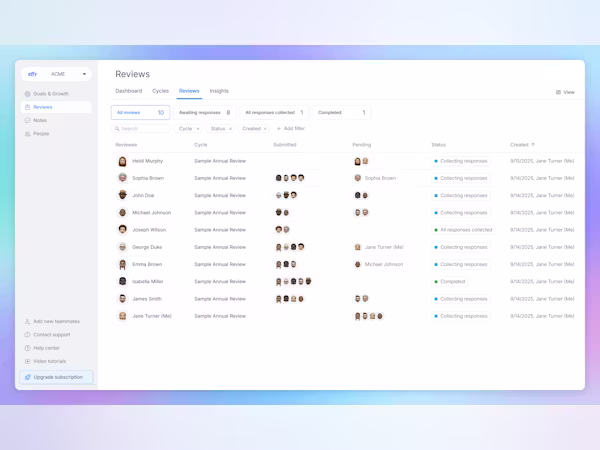Image resolution: width=600 pixels, height=450 pixels.
Task: Click Heidi Murphy's pending reviewer avatars
Action: [x=361, y=161]
